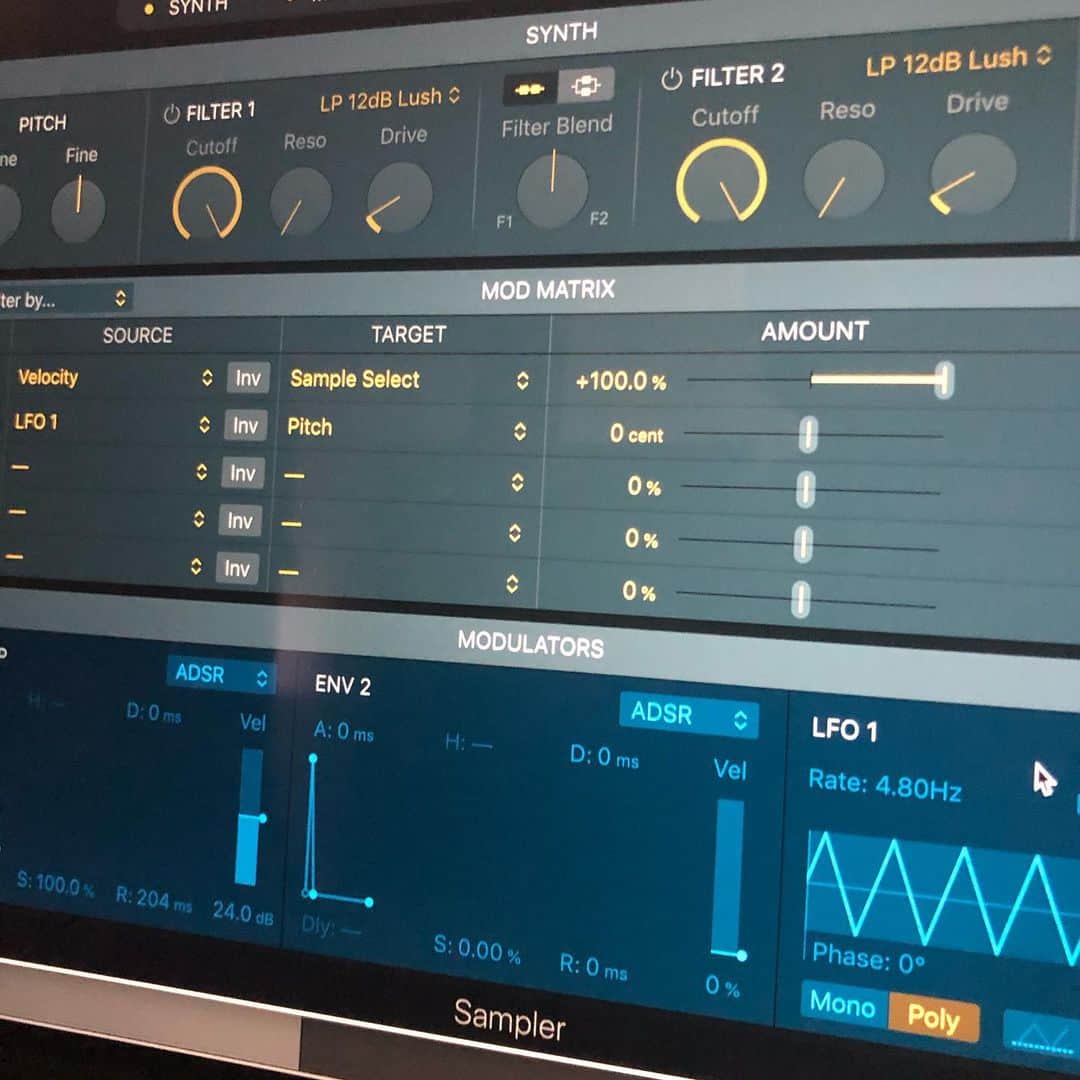Click the Filter 2 Reso knob
Screen dimensions: 1080x1080
[844, 178]
